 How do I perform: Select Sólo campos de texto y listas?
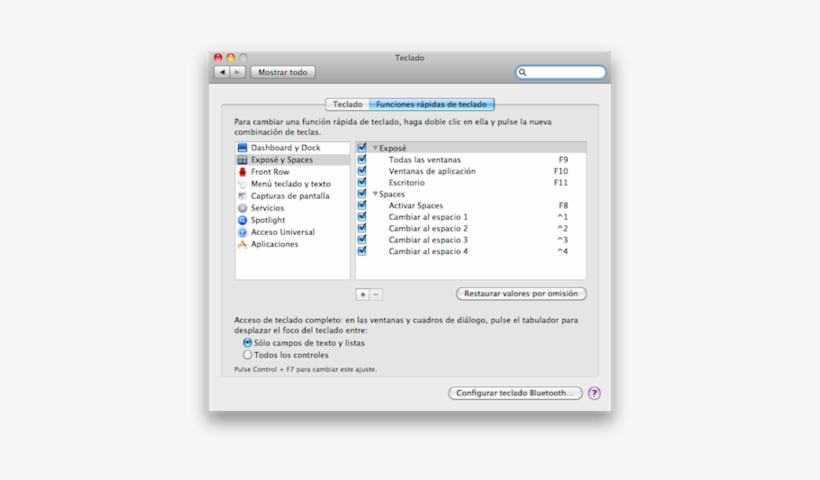point(247,343)
